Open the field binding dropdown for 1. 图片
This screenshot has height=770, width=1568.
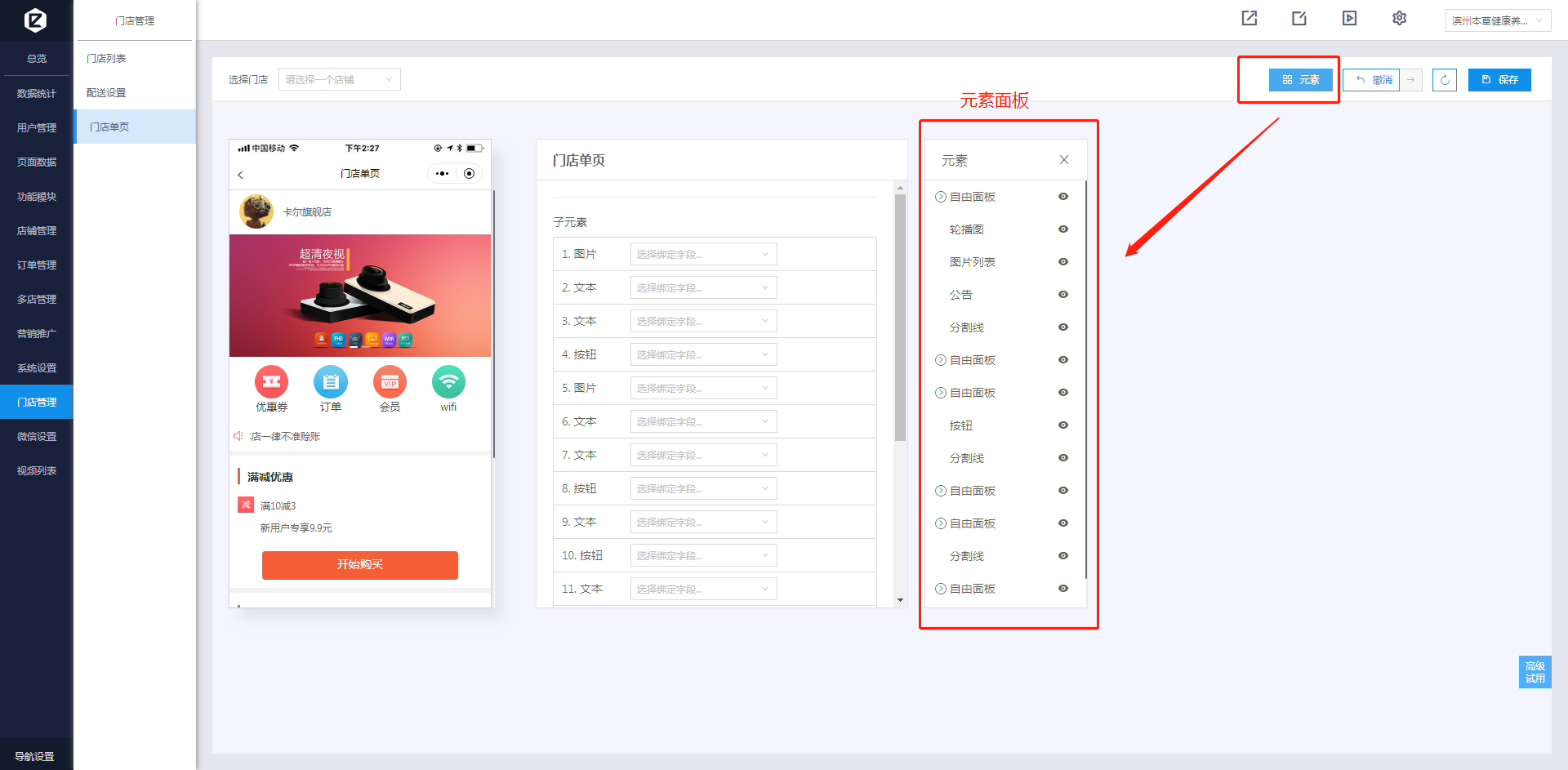[702, 254]
